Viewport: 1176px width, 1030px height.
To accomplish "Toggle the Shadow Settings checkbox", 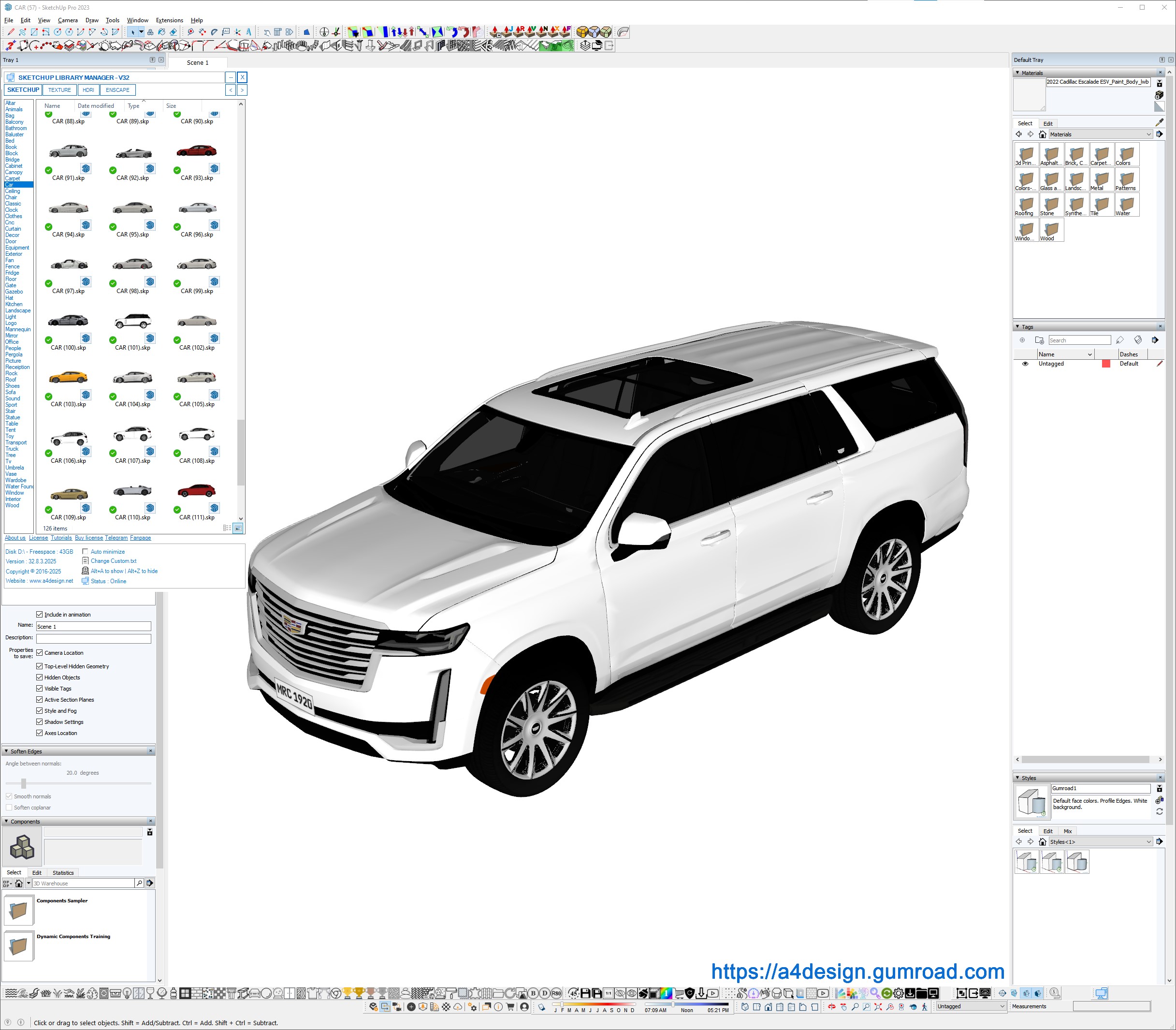I will [40, 722].
